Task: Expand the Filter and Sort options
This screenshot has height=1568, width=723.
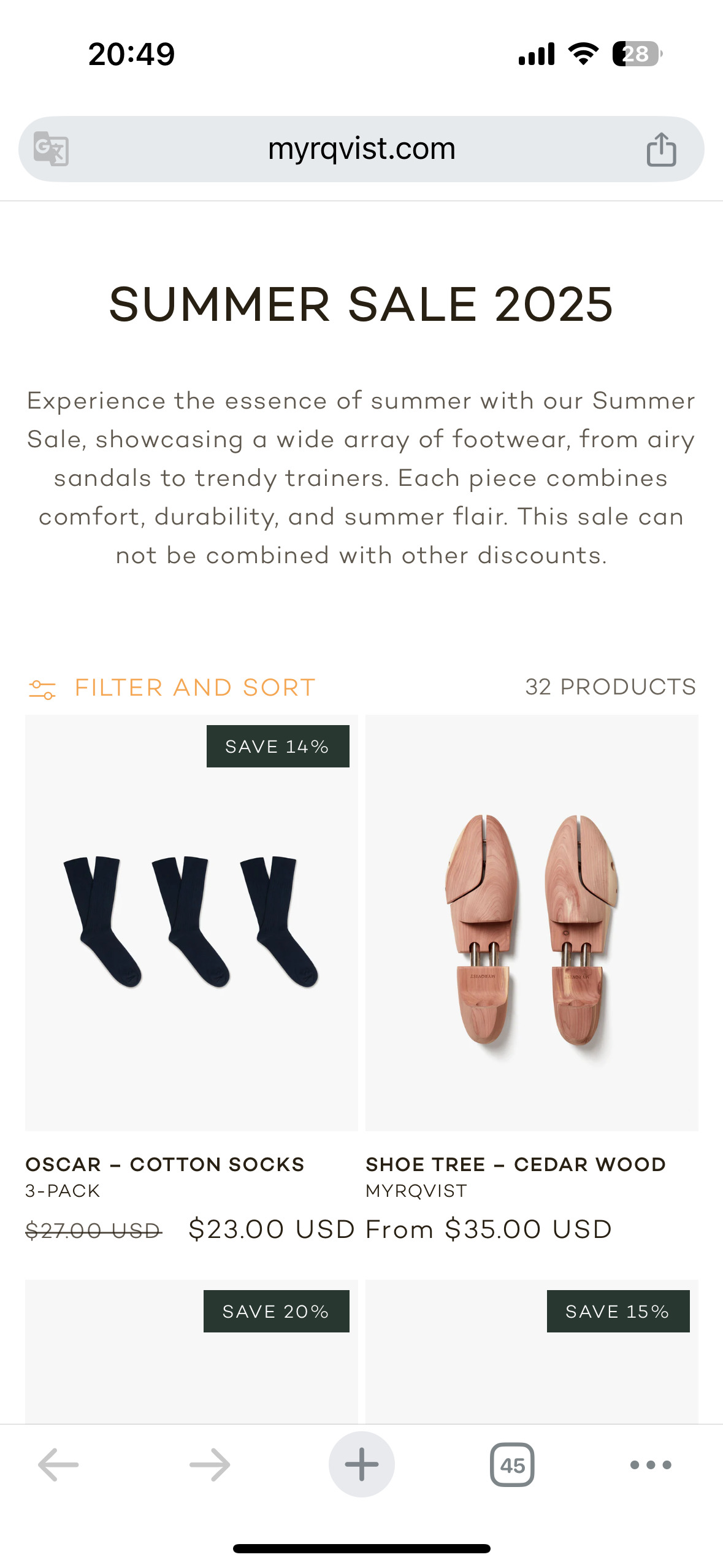Action: 195,688
